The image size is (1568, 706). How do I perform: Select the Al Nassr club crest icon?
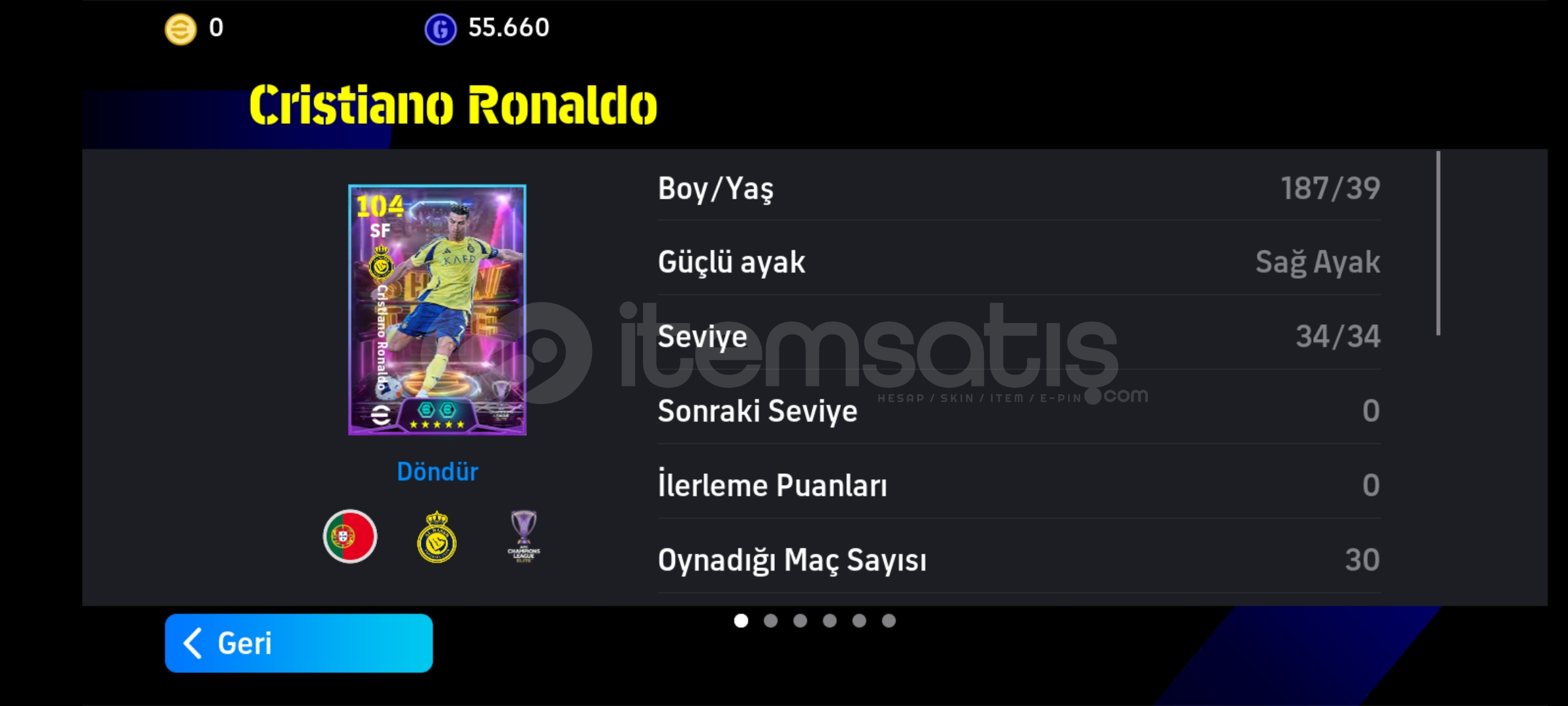(x=436, y=537)
